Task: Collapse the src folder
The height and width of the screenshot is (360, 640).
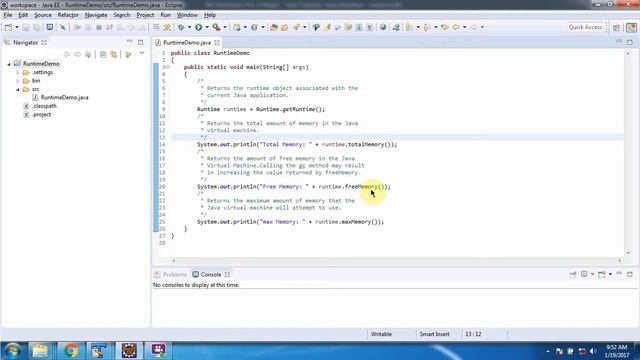Action: point(18,89)
